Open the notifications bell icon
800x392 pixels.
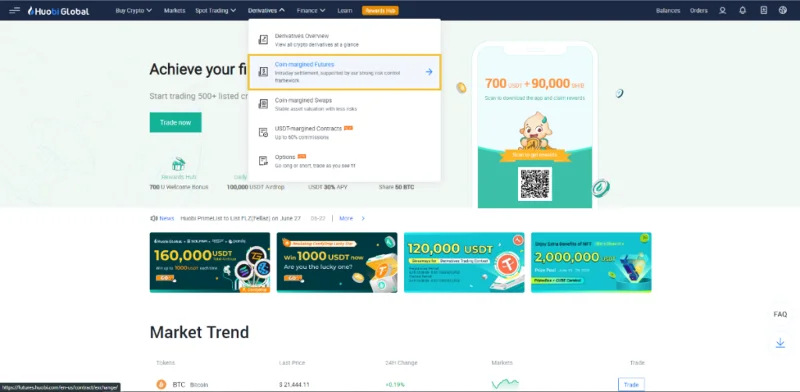(x=743, y=10)
